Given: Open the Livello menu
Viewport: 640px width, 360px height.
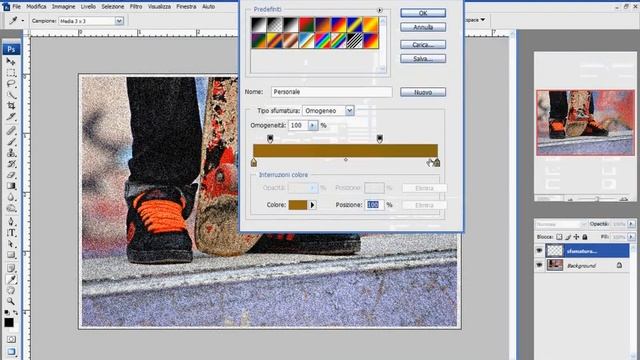Looking at the screenshot, I should (88, 7).
